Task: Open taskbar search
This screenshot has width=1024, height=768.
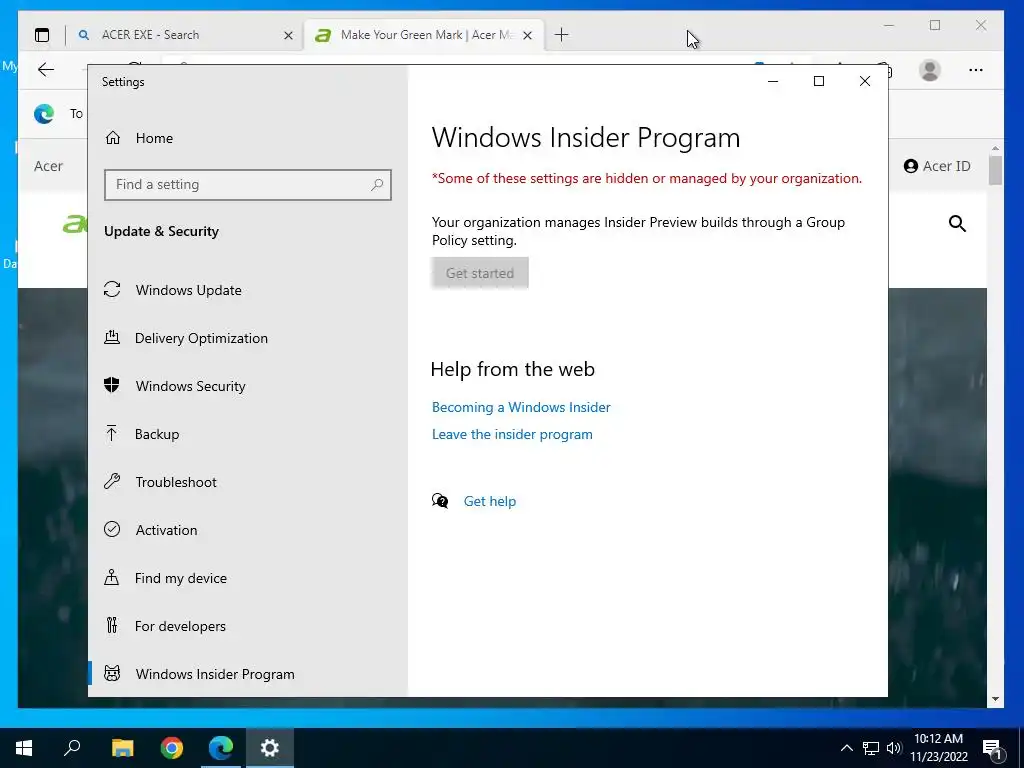Action: [72, 748]
